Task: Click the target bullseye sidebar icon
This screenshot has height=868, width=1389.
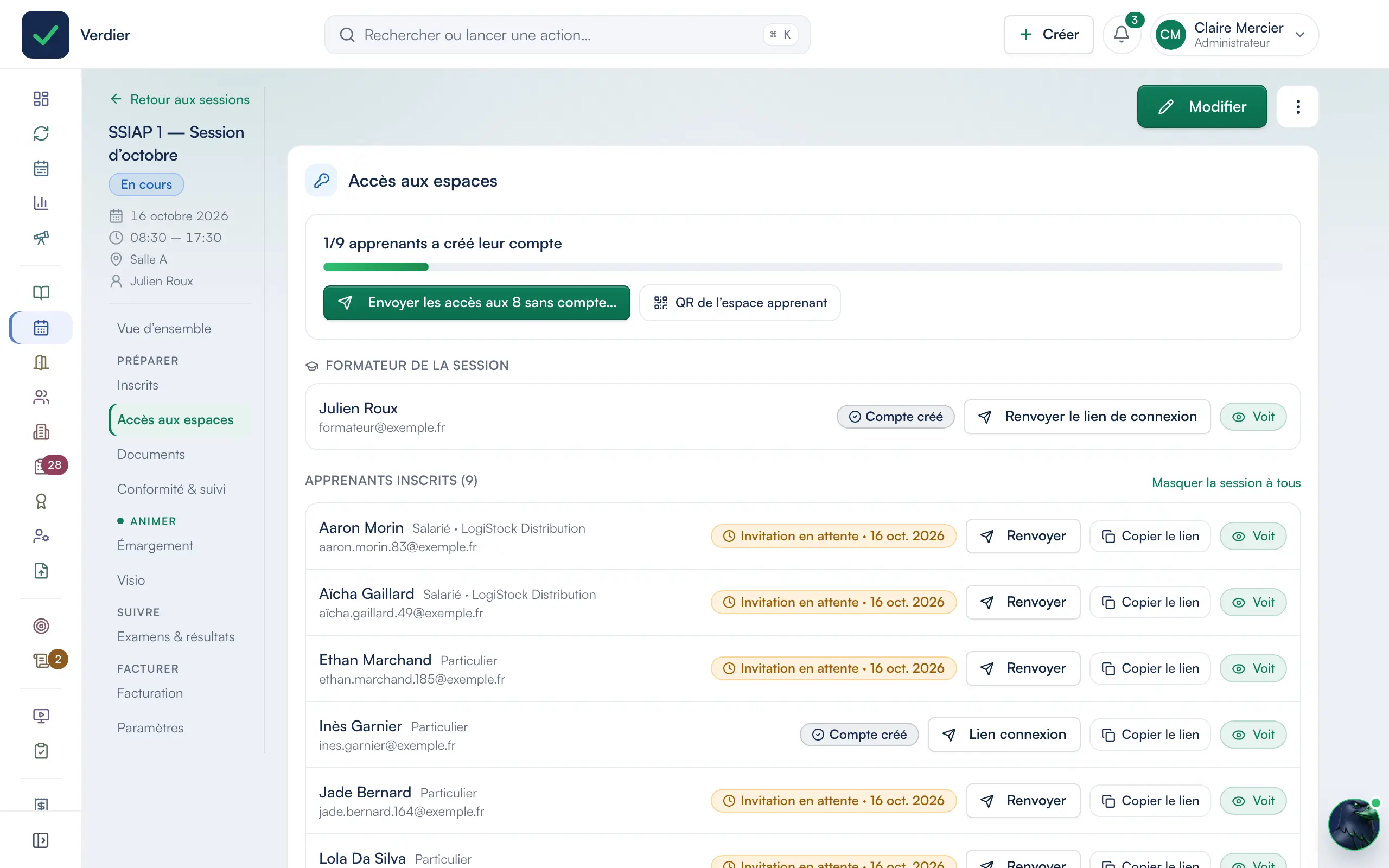Action: (41, 626)
